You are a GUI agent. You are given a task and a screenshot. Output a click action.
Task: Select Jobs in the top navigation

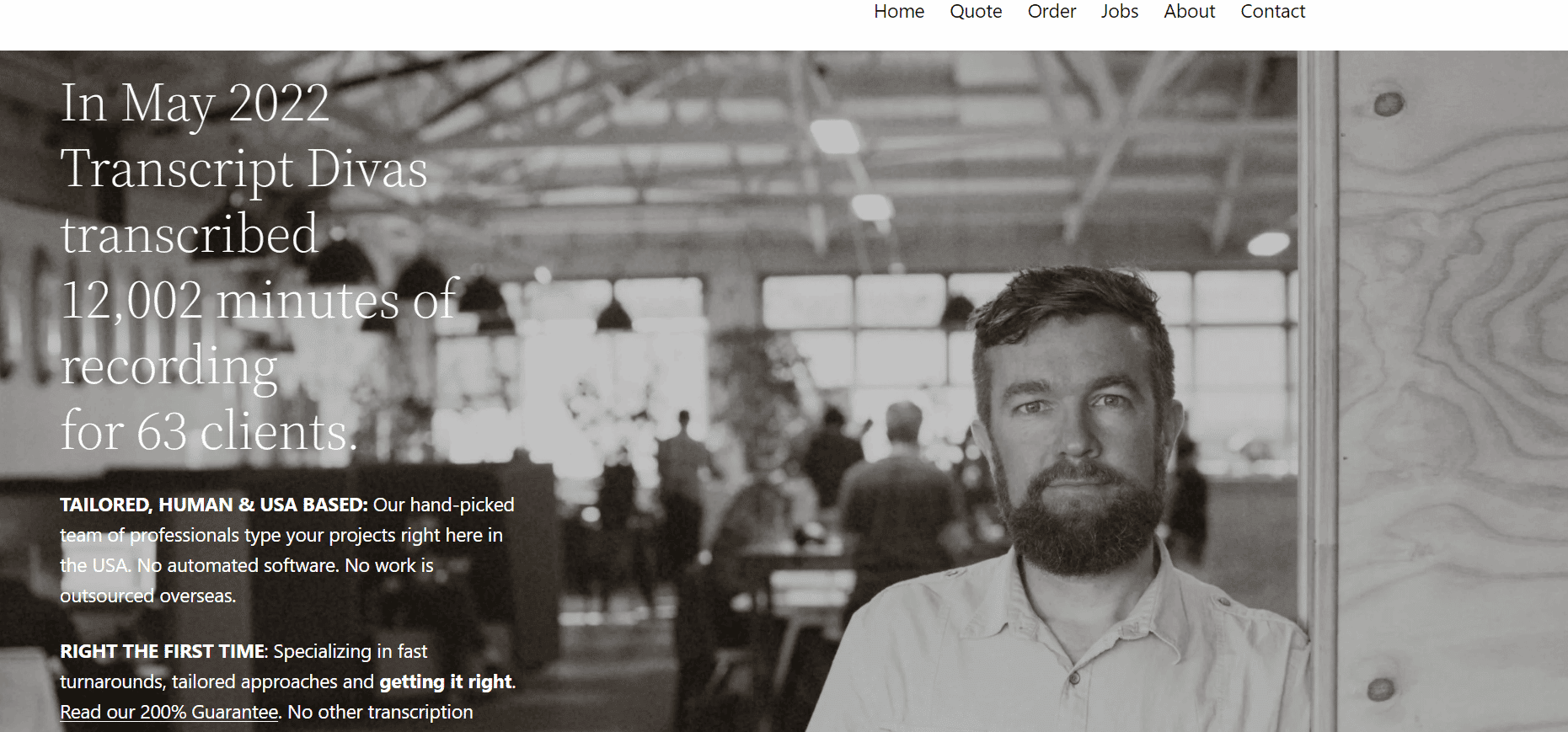(x=1120, y=12)
